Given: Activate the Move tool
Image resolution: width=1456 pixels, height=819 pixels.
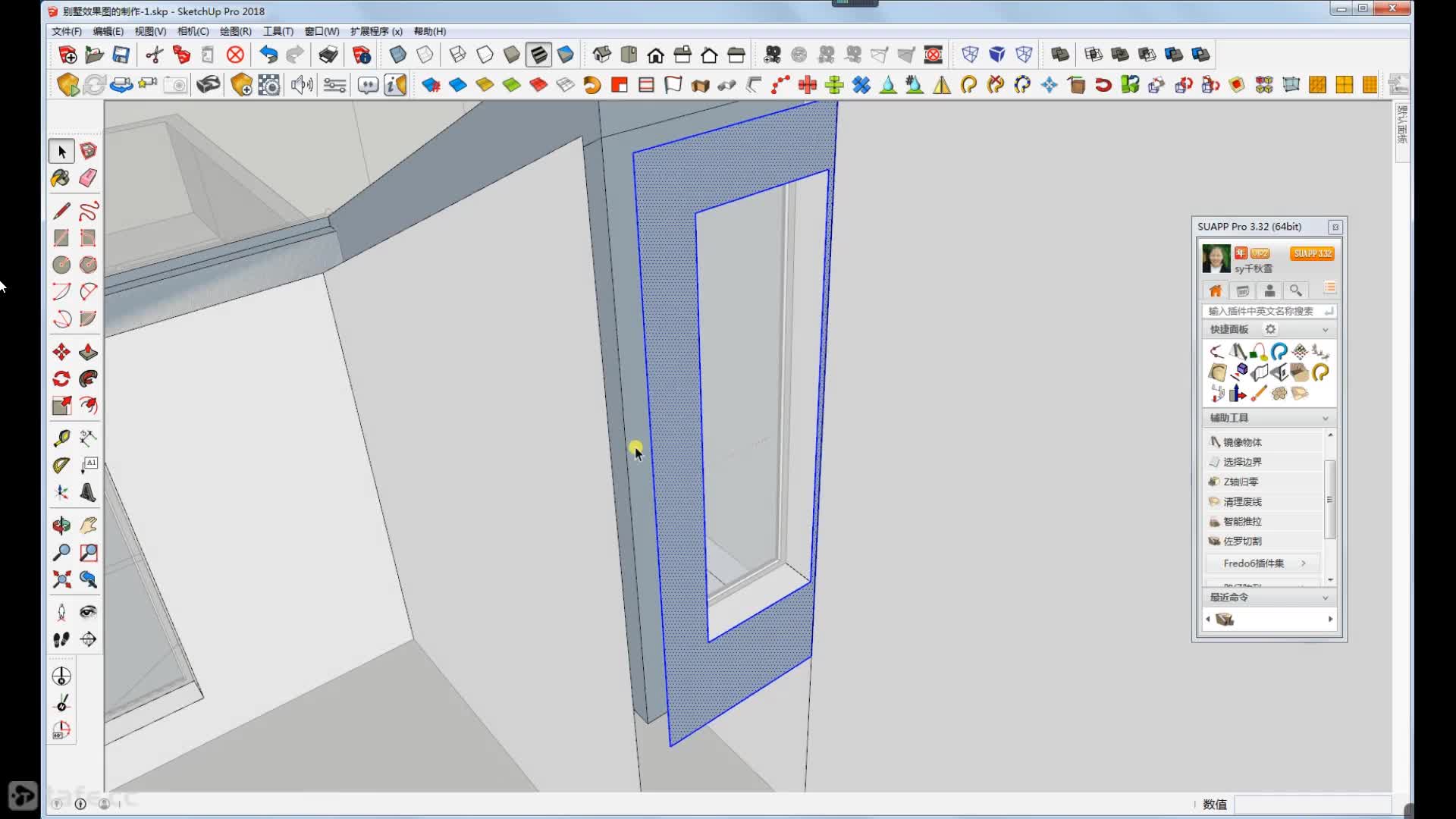Looking at the screenshot, I should (x=61, y=352).
